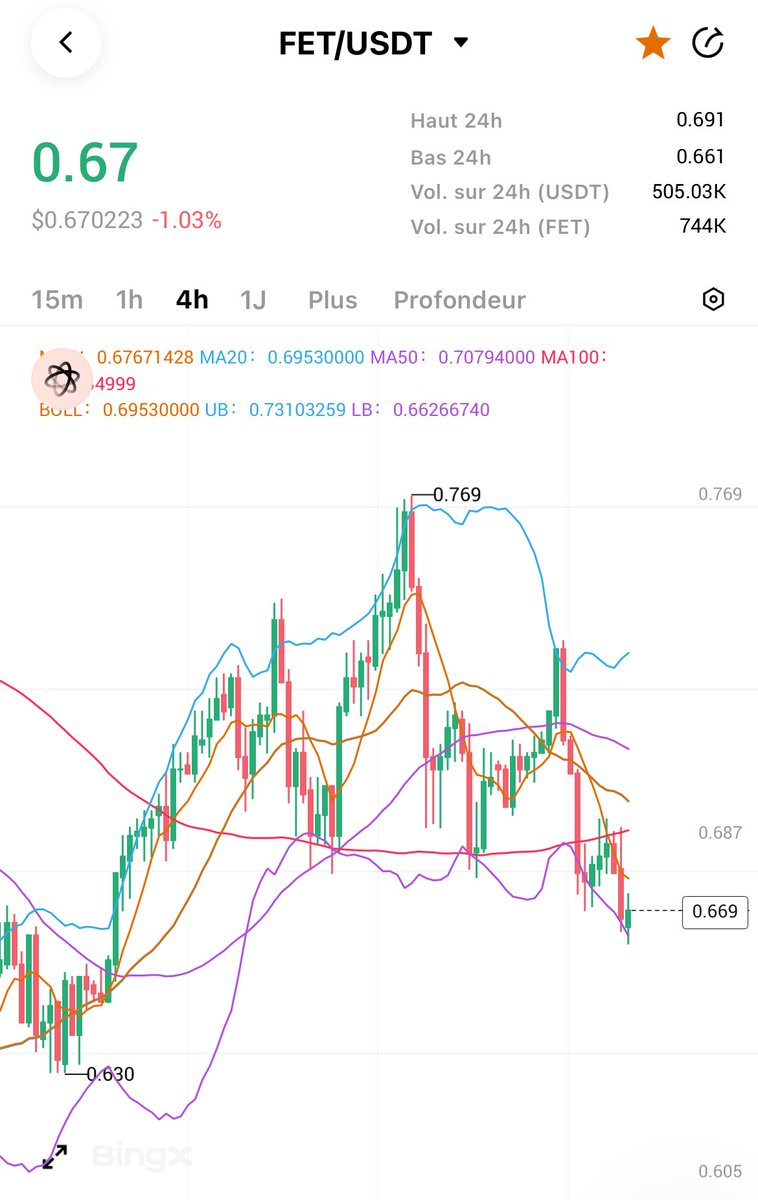The width and height of the screenshot is (758, 1200).
Task: Select the 4h timeframe tab
Action: [x=192, y=300]
